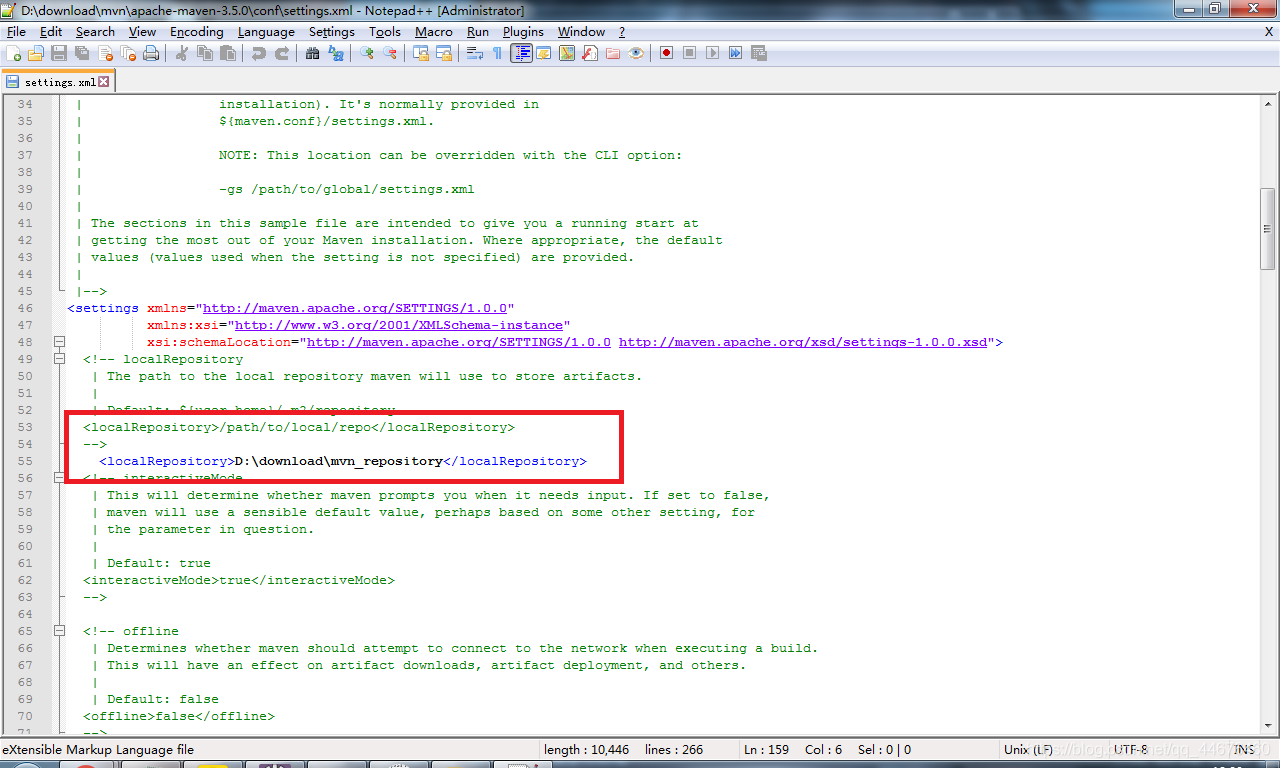Save the currently recorded macro
The height and width of the screenshot is (768, 1280).
point(757,53)
